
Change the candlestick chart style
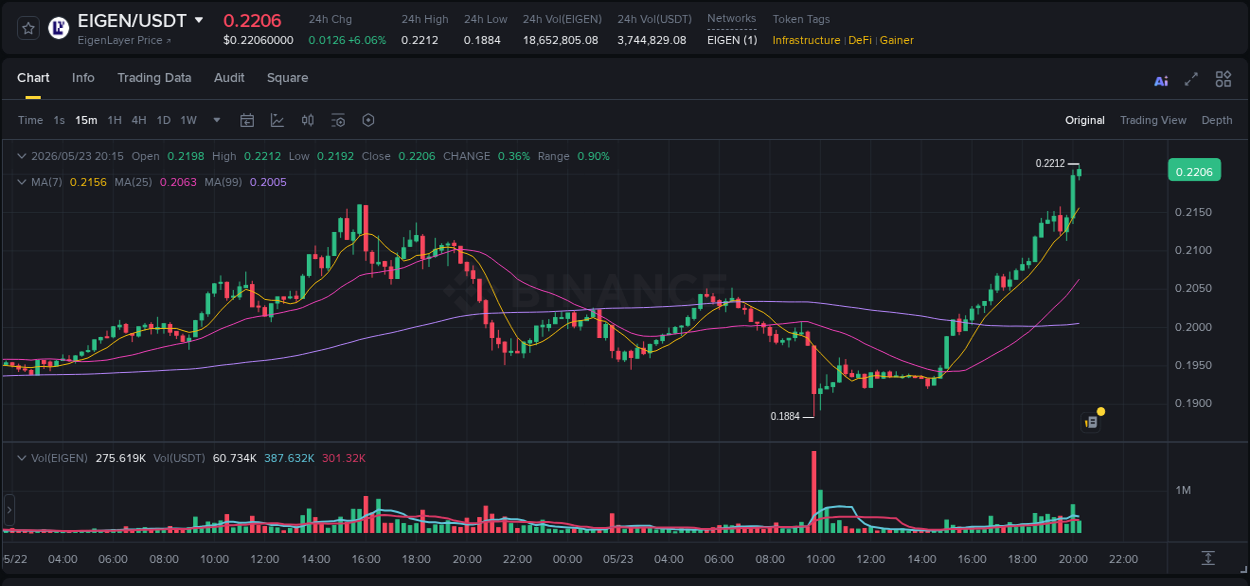point(308,120)
